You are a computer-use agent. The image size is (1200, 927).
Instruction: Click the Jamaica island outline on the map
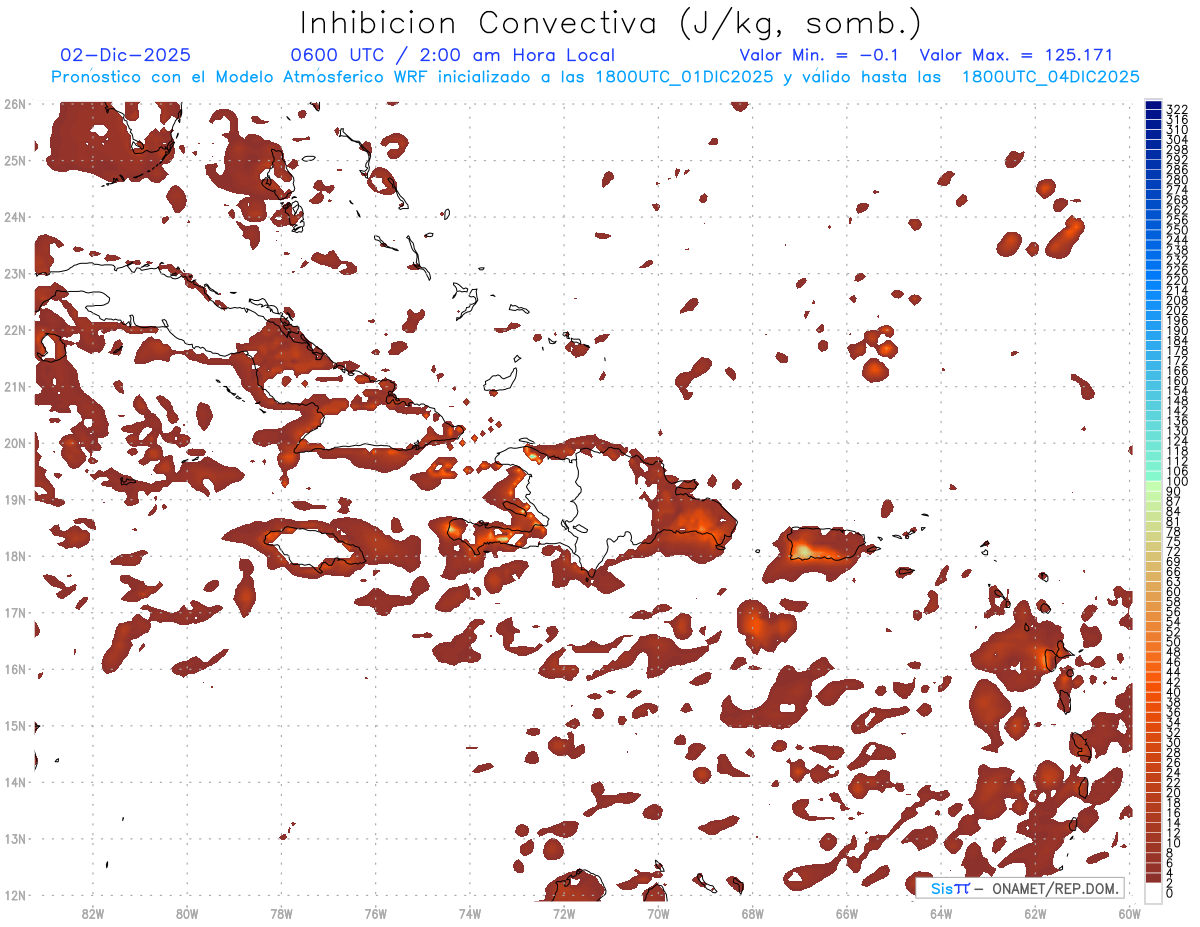313,549
